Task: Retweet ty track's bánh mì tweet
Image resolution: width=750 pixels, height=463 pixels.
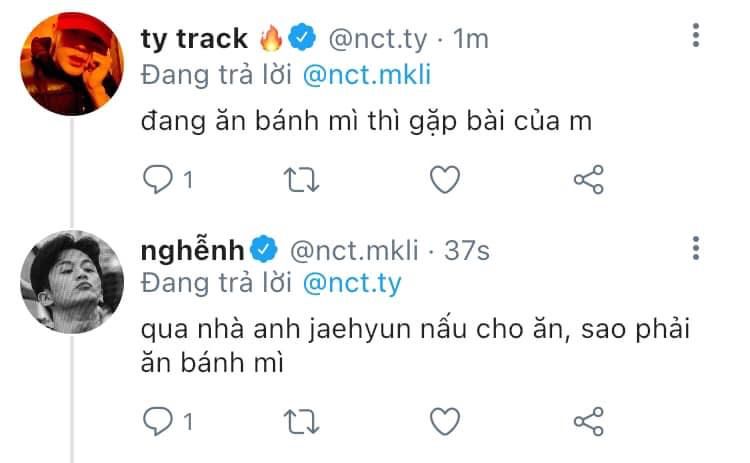Action: click(299, 179)
